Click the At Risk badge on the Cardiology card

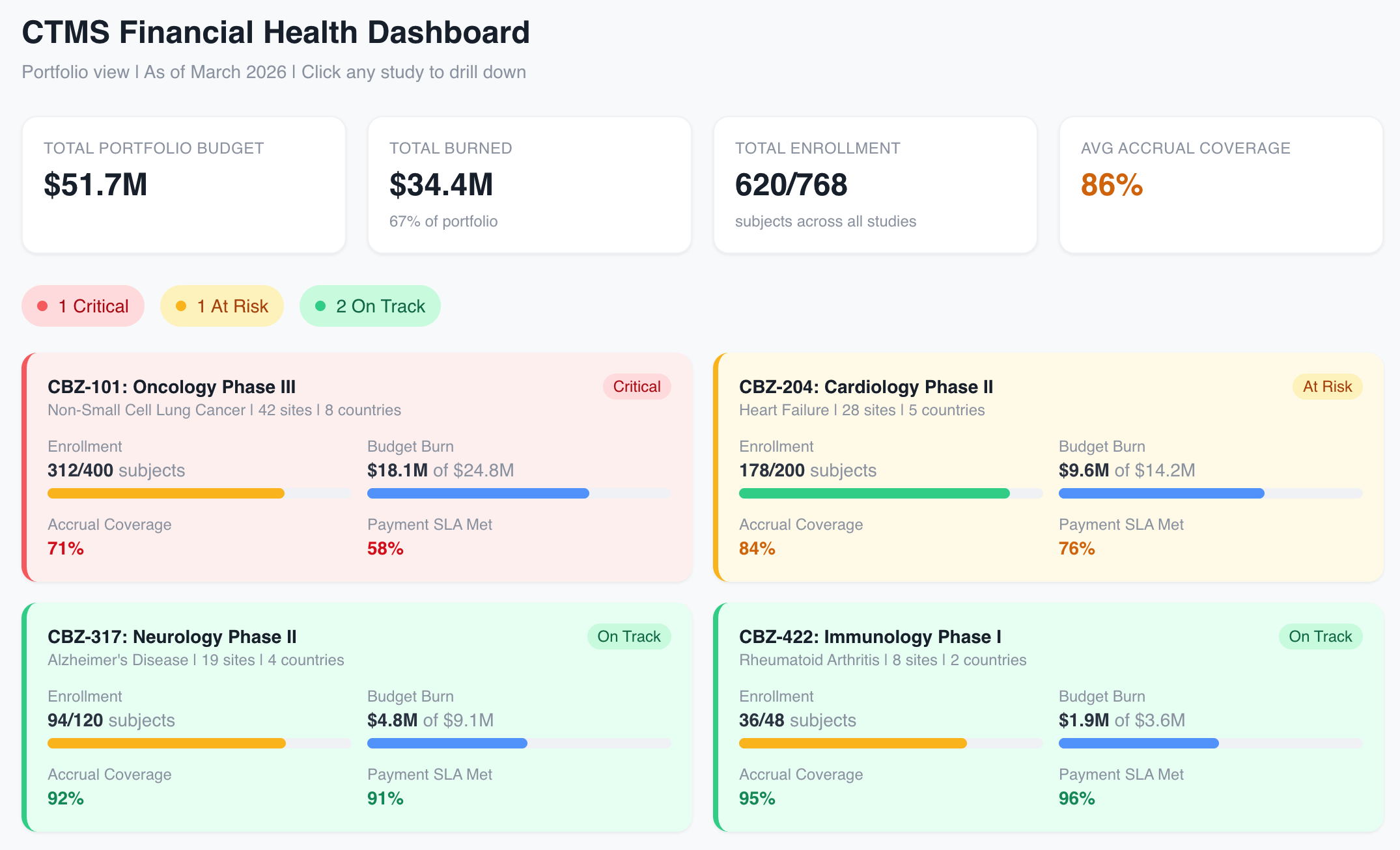tap(1327, 387)
